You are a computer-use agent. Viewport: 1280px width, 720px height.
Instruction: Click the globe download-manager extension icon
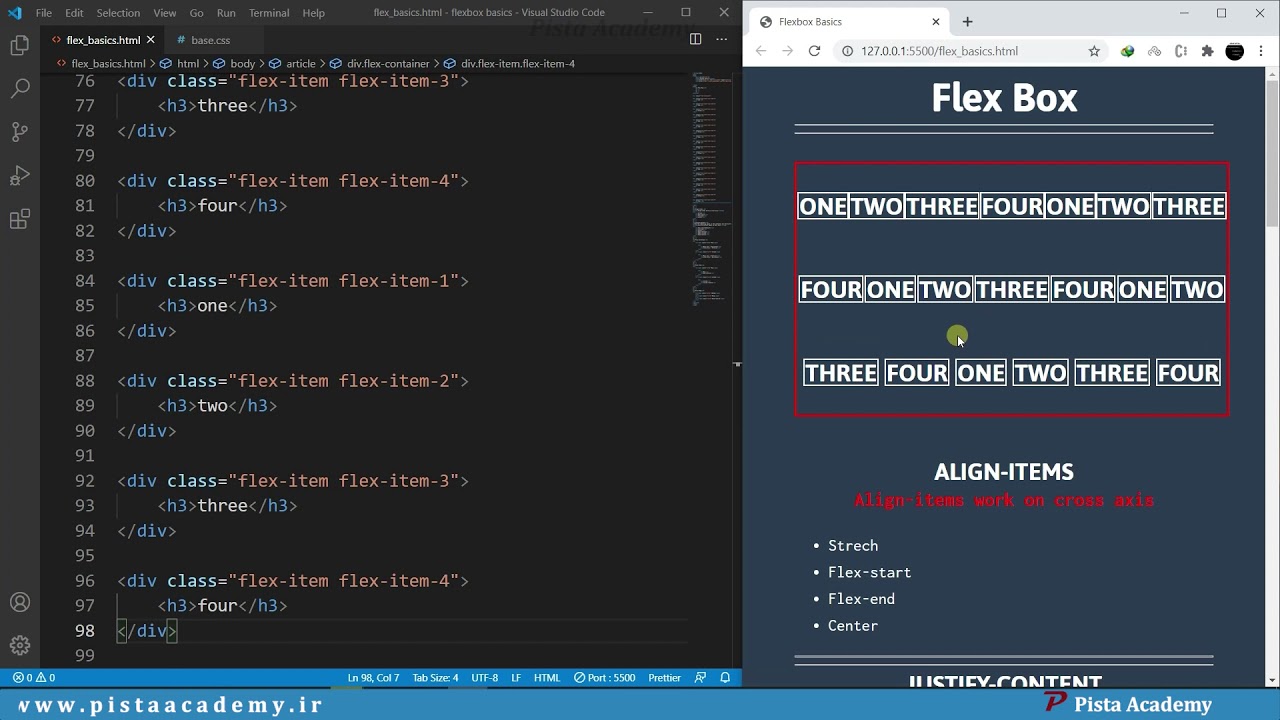click(x=1128, y=51)
